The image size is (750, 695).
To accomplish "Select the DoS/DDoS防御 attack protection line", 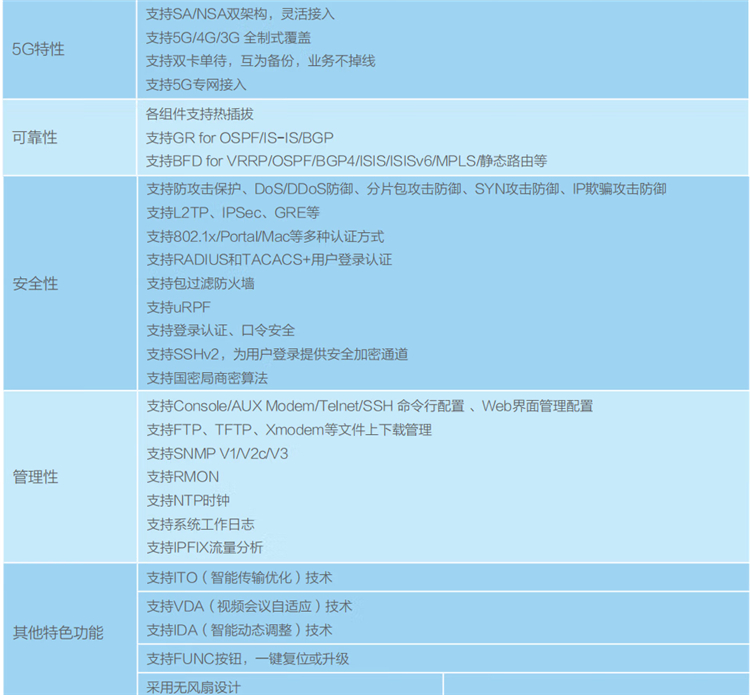I will click(406, 189).
